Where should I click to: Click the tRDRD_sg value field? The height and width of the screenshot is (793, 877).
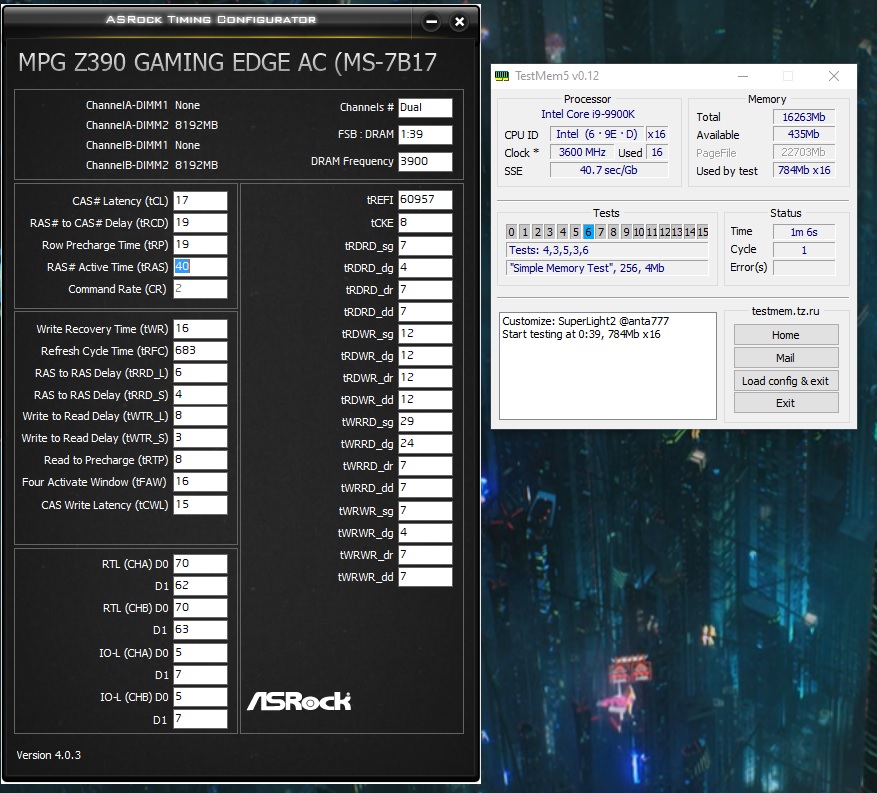425,246
